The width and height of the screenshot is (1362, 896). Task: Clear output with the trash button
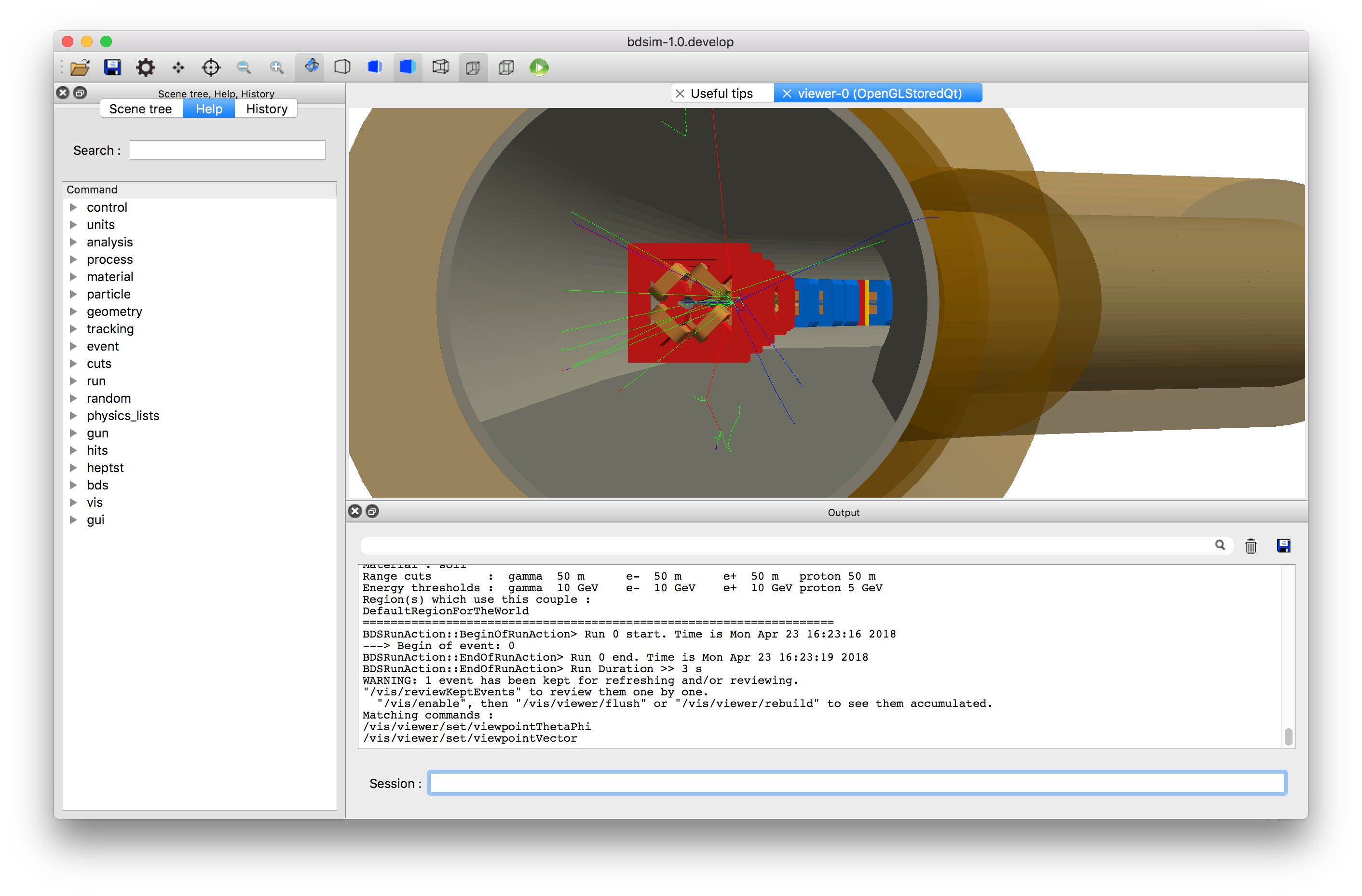pyautogui.click(x=1251, y=546)
